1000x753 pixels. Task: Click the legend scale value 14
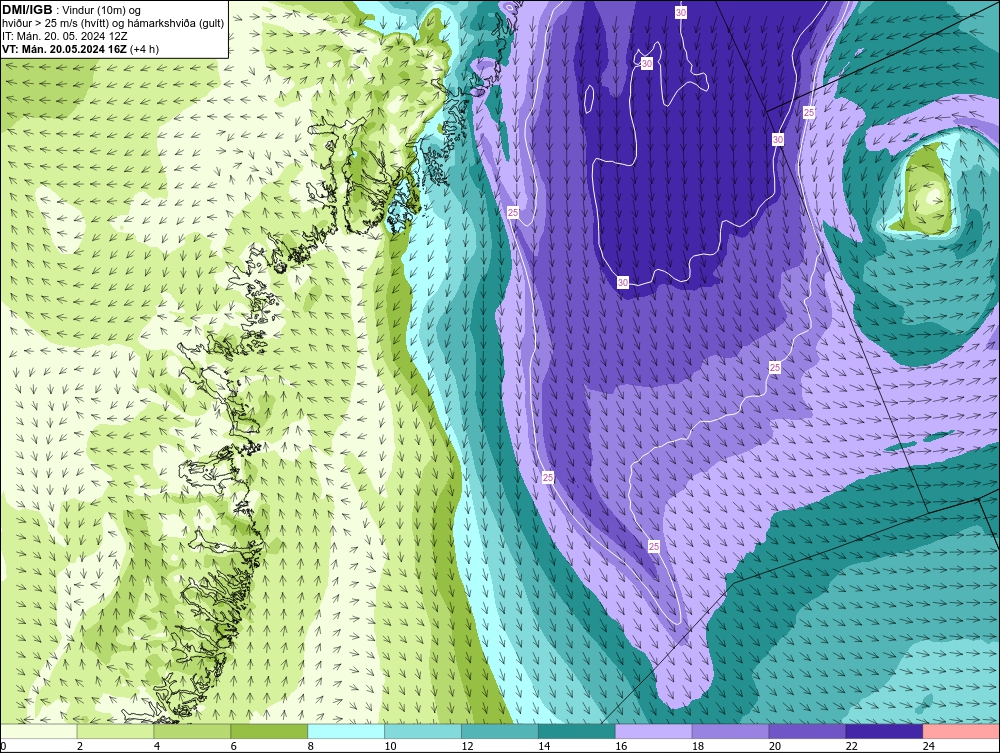(544, 746)
